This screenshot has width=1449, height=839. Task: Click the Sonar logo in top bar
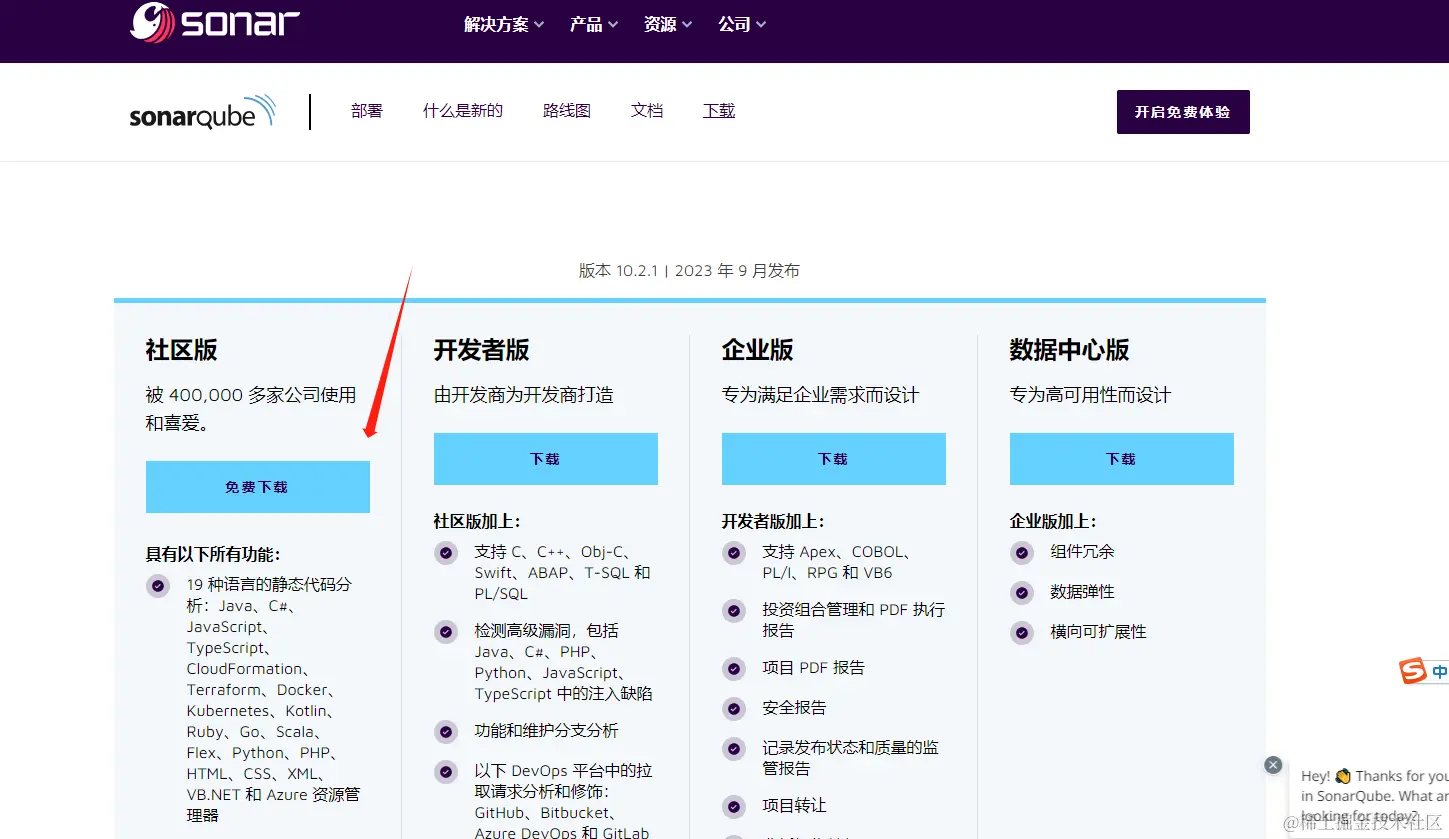click(x=215, y=22)
